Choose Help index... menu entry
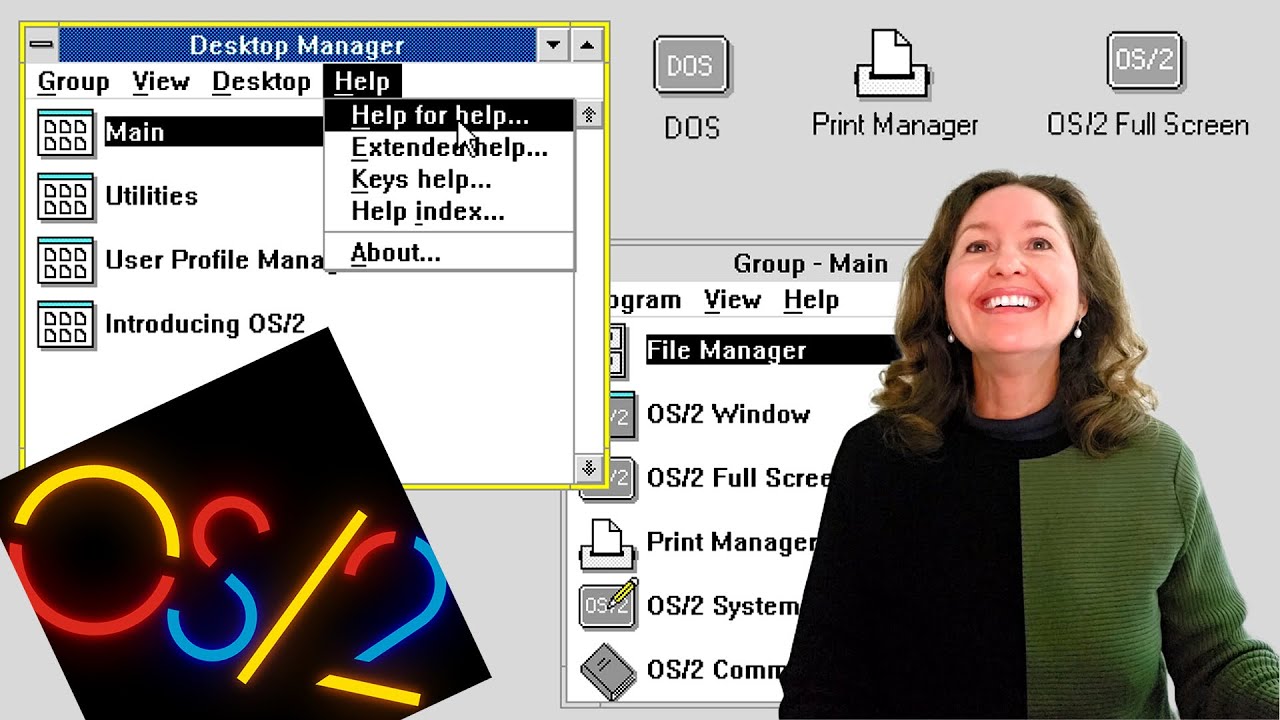 449,212
